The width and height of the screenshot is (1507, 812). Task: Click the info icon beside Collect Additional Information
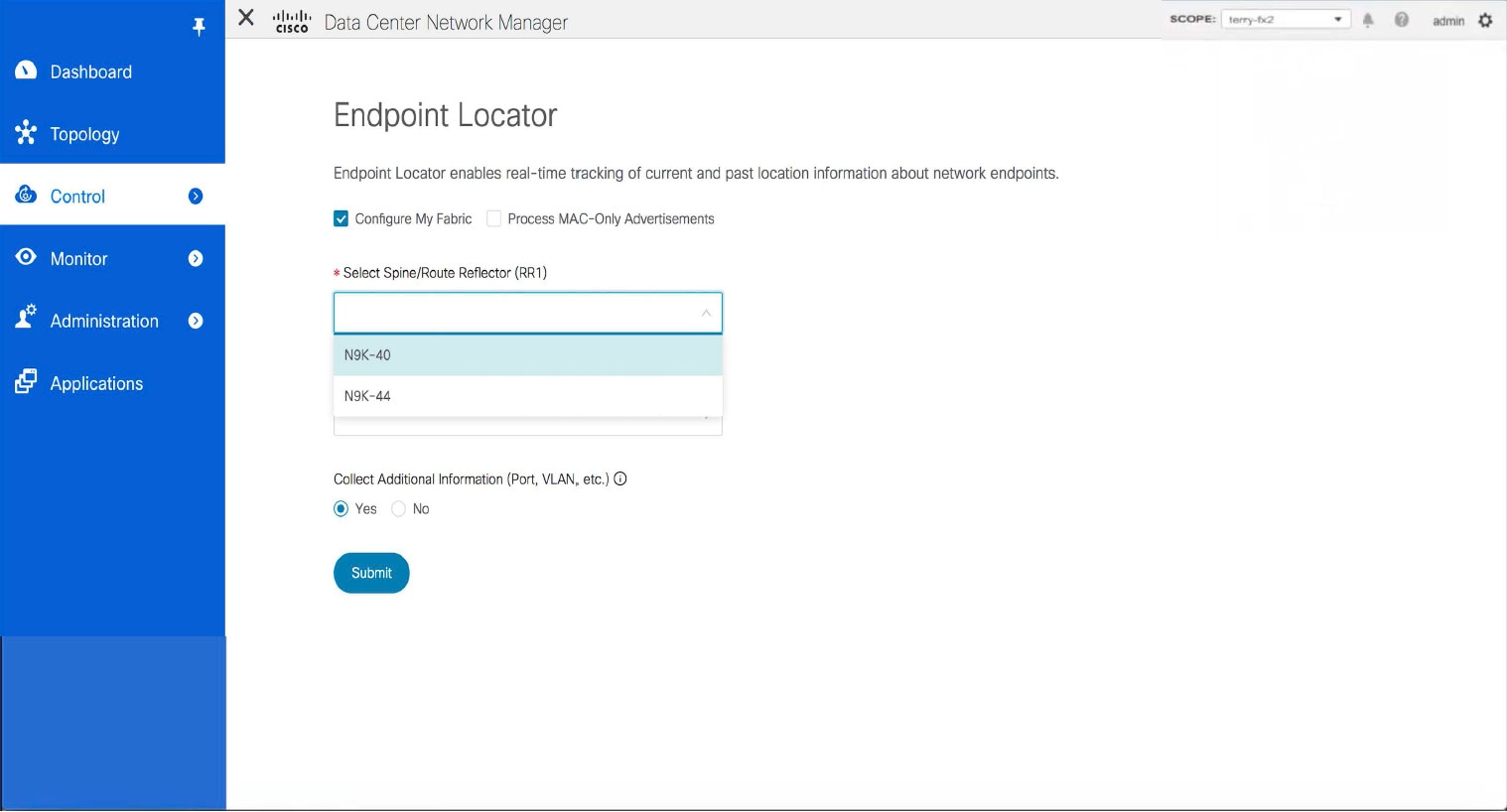(620, 478)
